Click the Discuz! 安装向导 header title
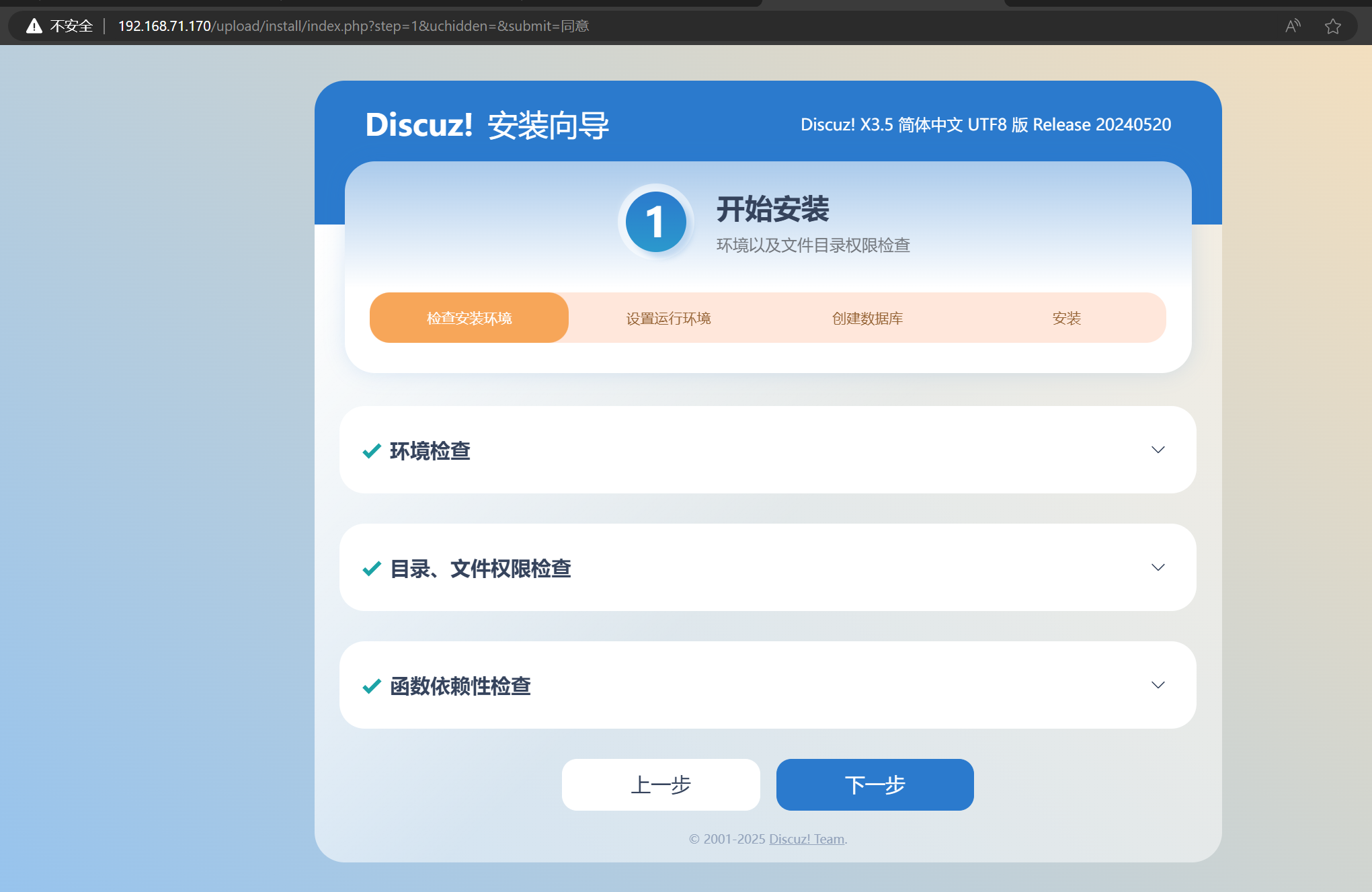Image resolution: width=1372 pixels, height=892 pixels. (487, 125)
